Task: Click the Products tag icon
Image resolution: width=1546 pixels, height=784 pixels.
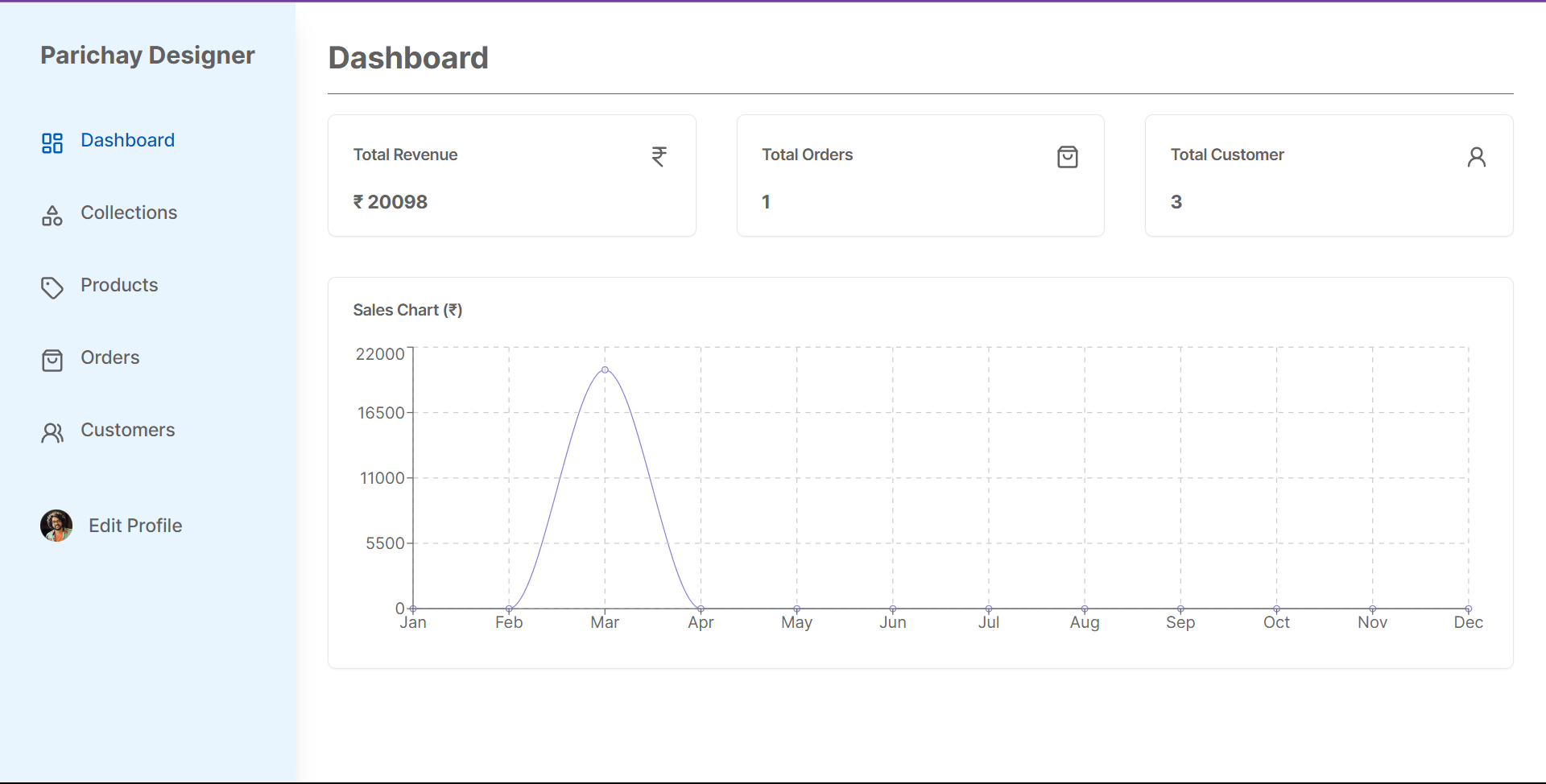Action: click(x=52, y=288)
